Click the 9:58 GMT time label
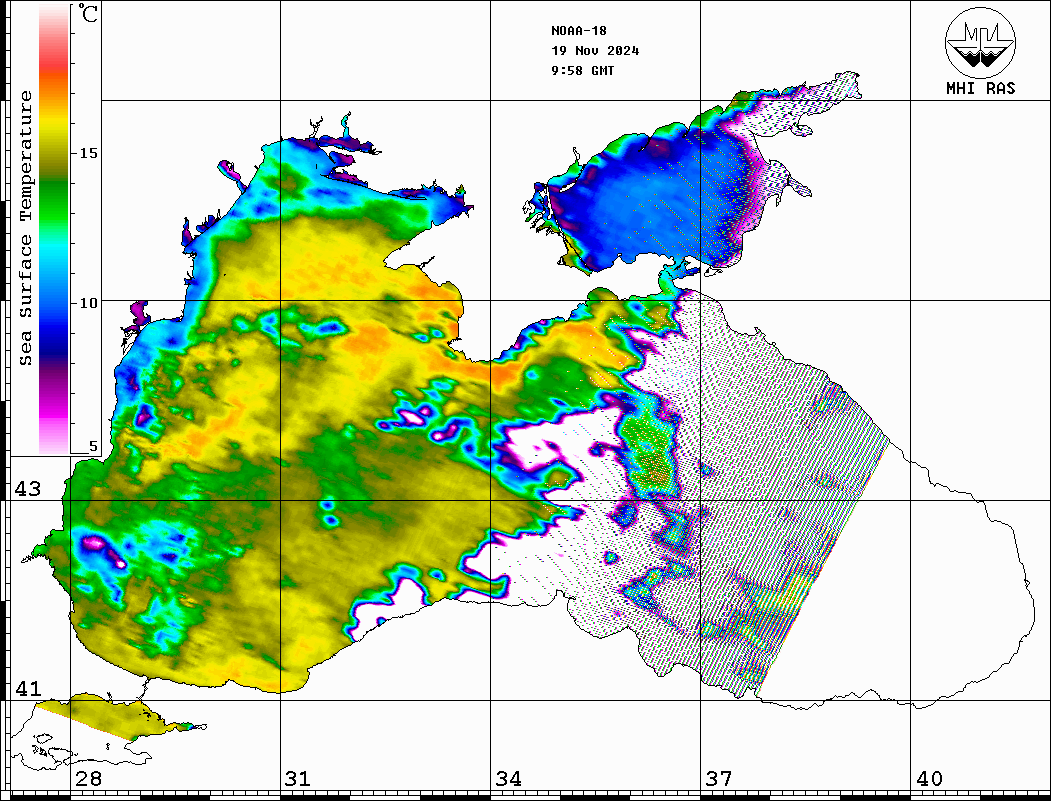 tap(583, 71)
